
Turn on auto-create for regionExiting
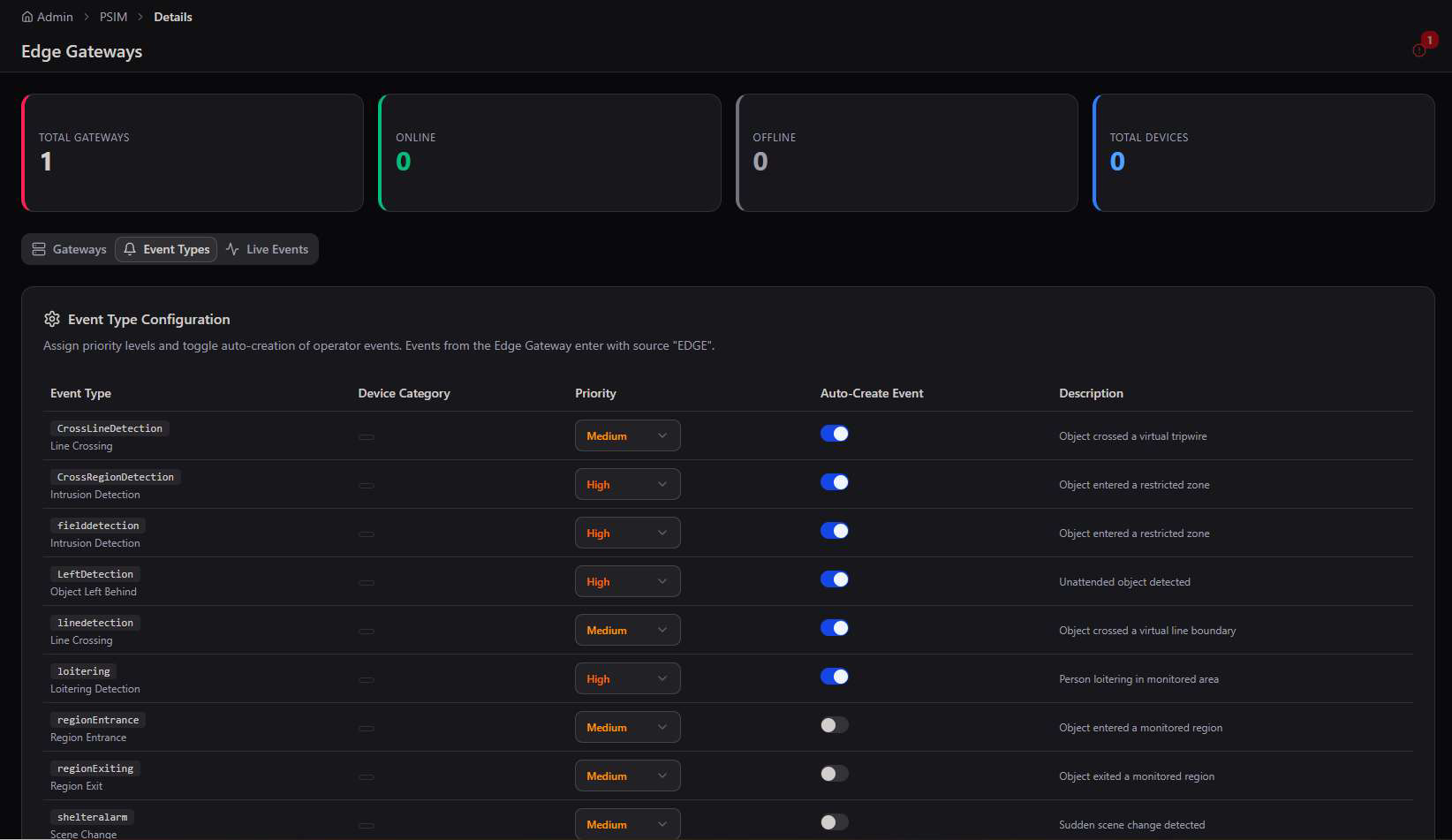pos(835,774)
